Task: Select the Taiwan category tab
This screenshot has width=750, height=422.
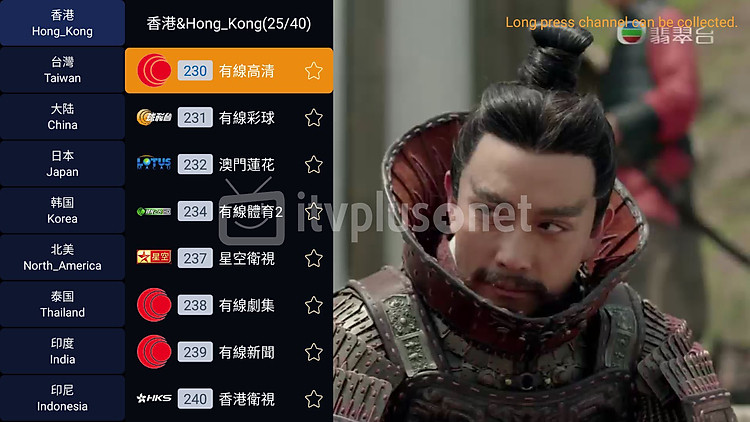Action: pos(62,70)
